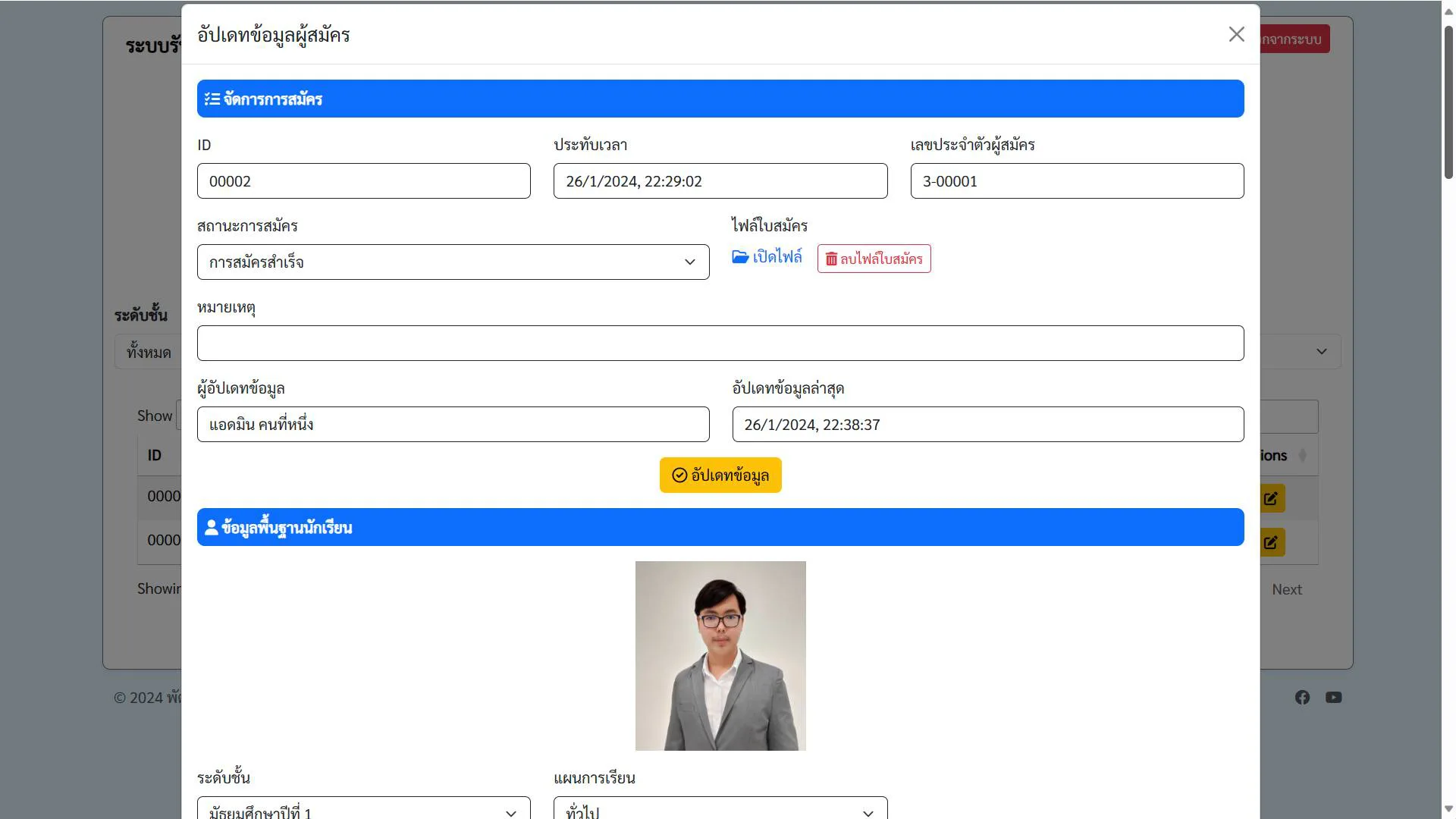This screenshot has width=1456, height=819.
Task: Close the update applicant modal
Action: [1236, 34]
